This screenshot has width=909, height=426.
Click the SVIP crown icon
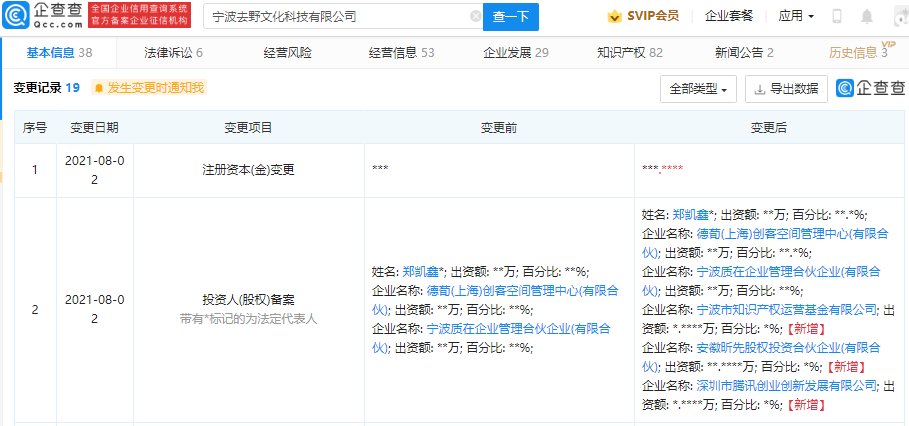coord(615,16)
